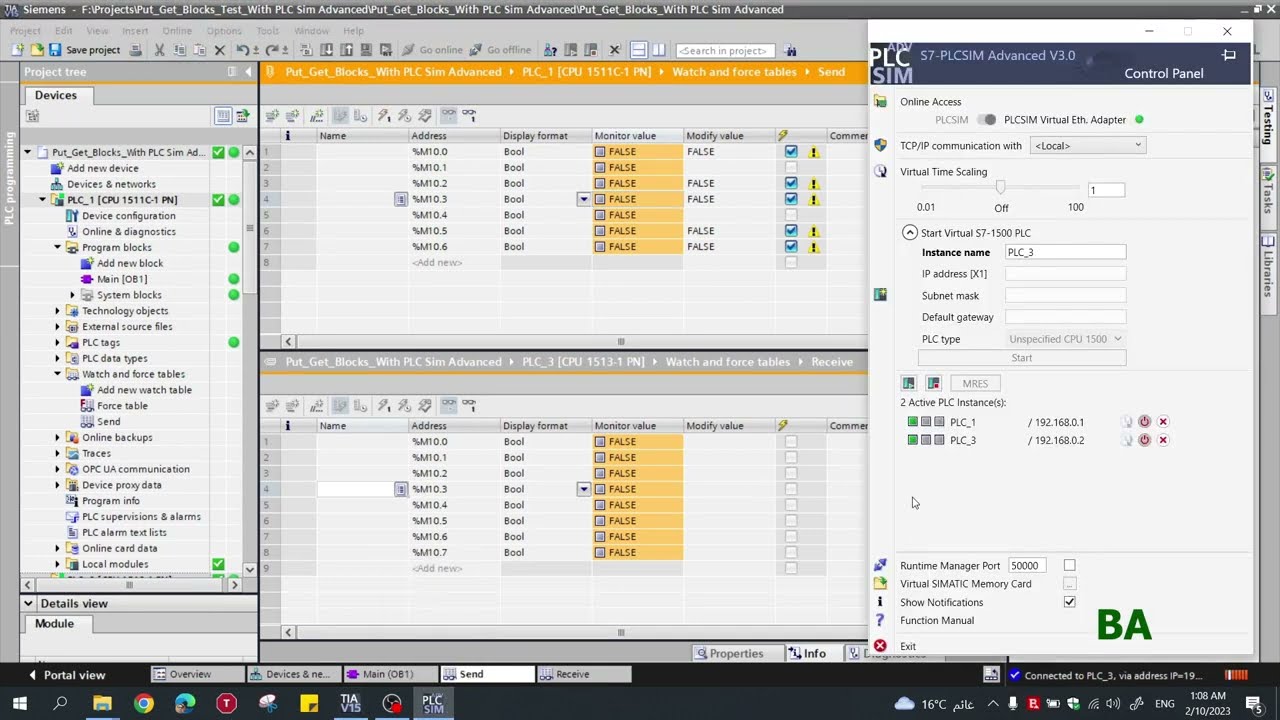This screenshot has width=1280, height=720.
Task: Collapse the Project tree panel arrow
Action: pyautogui.click(x=248, y=72)
